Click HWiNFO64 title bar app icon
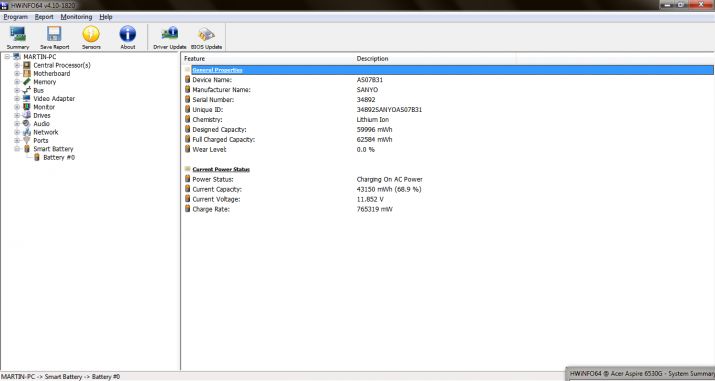Screen dimensions: 715x381 pos(5,5)
